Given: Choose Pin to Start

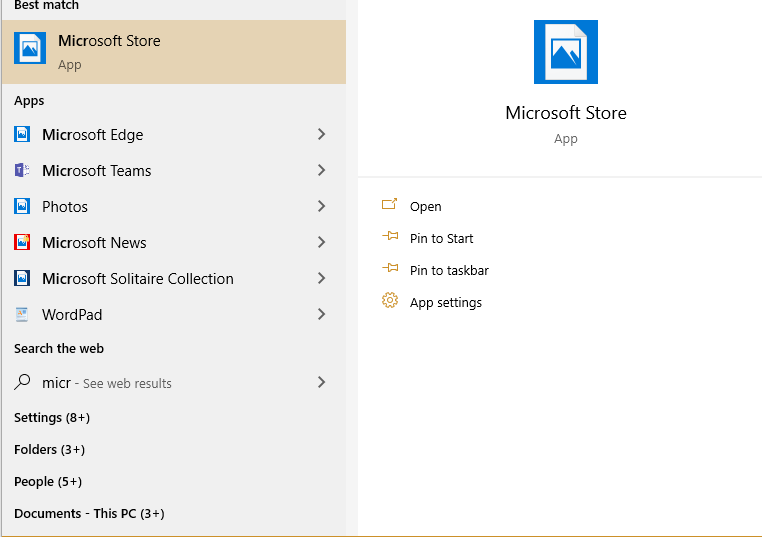Looking at the screenshot, I should [441, 239].
